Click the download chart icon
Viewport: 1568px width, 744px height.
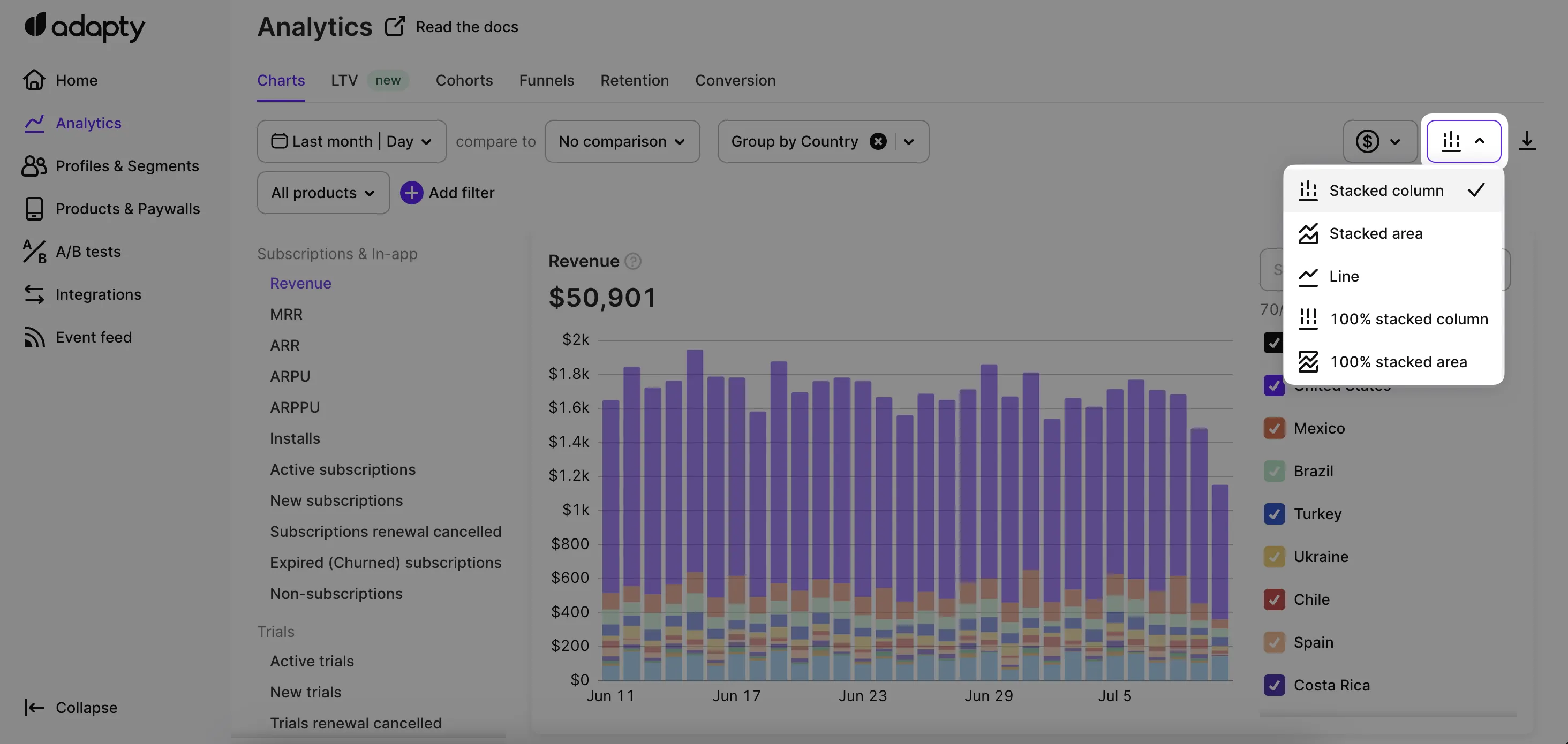1527,141
